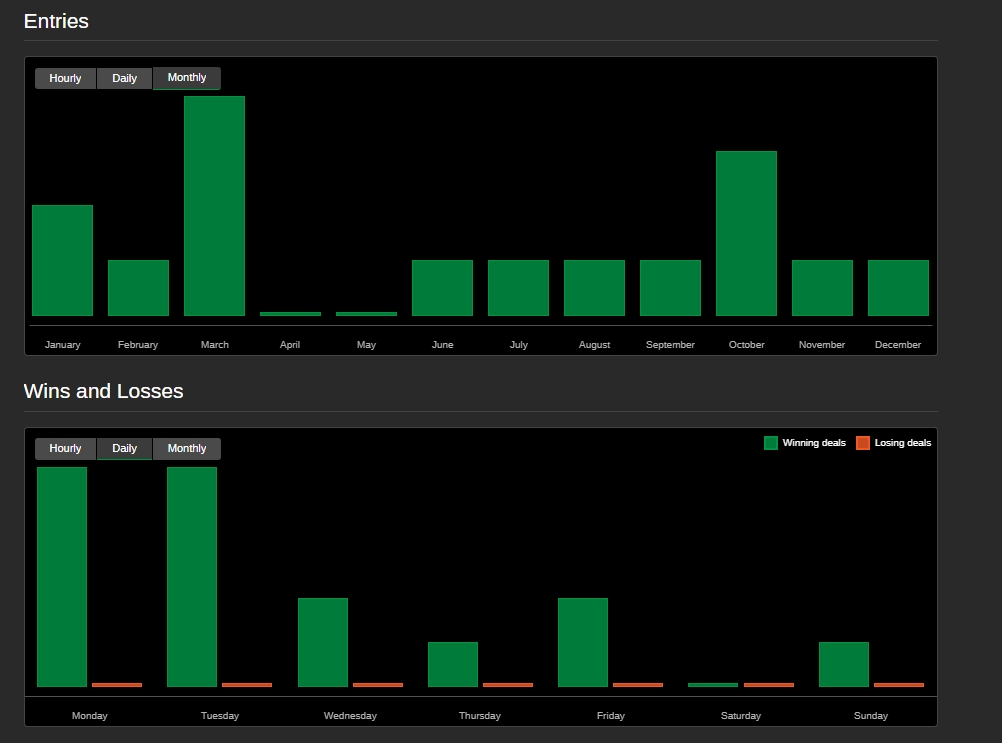Click the October entries bar
The width and height of the screenshot is (1002, 743).
(x=746, y=233)
